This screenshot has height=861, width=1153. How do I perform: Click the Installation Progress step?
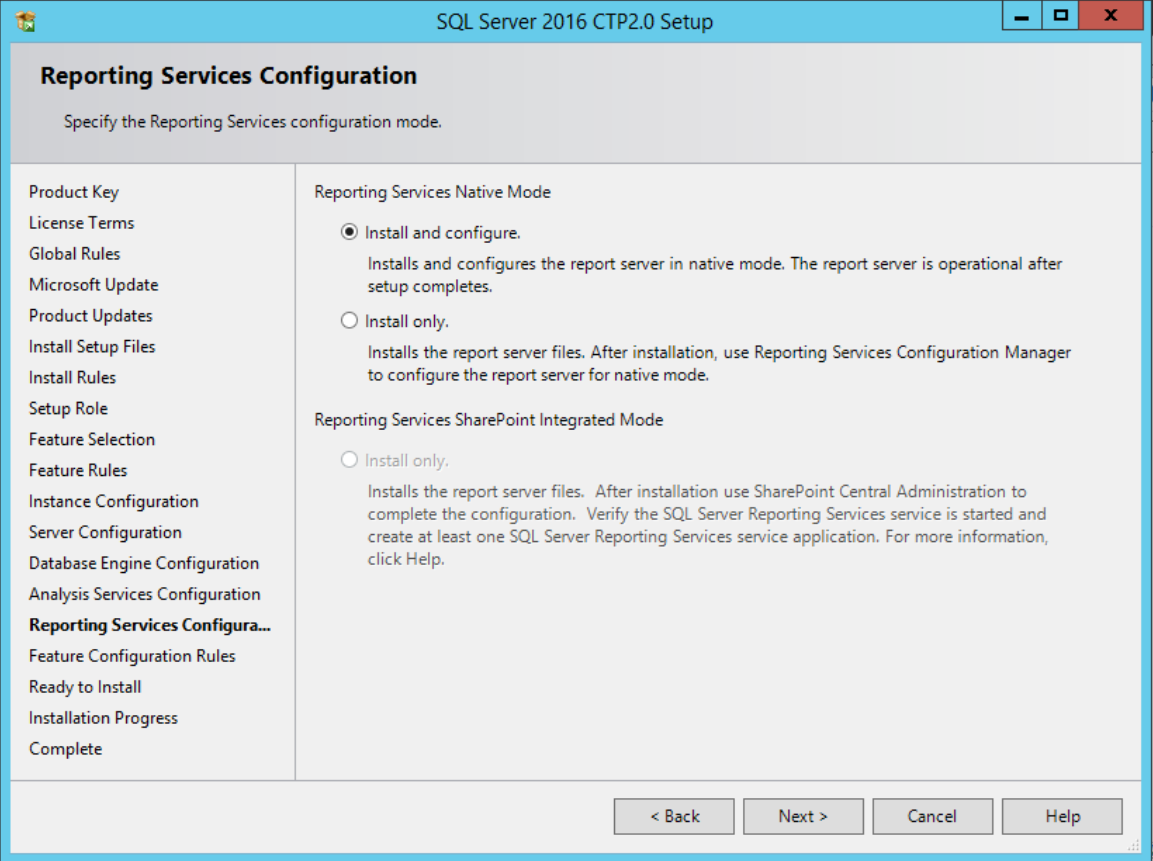tap(103, 718)
